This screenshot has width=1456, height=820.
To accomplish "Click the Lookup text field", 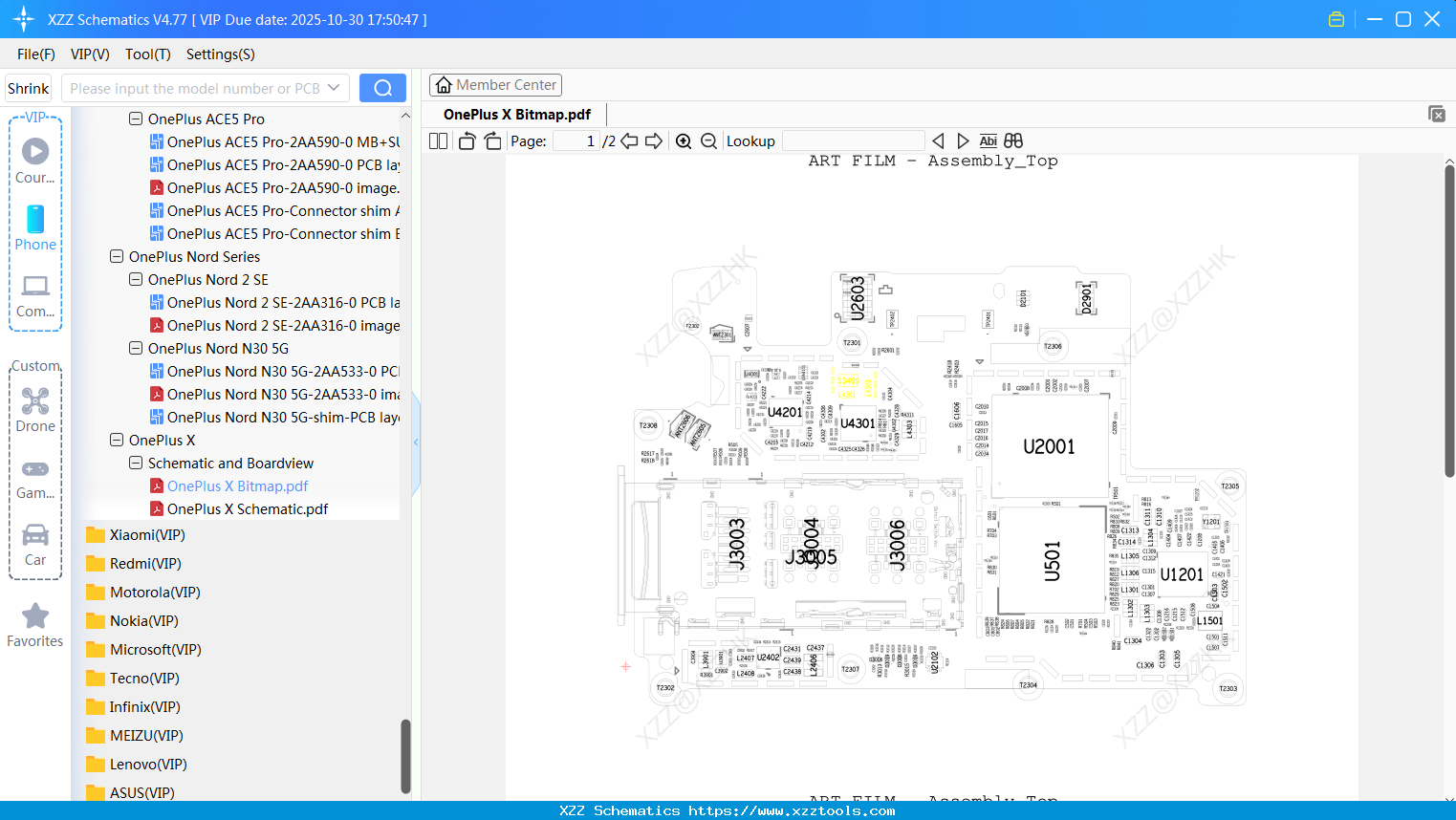I will click(x=853, y=141).
